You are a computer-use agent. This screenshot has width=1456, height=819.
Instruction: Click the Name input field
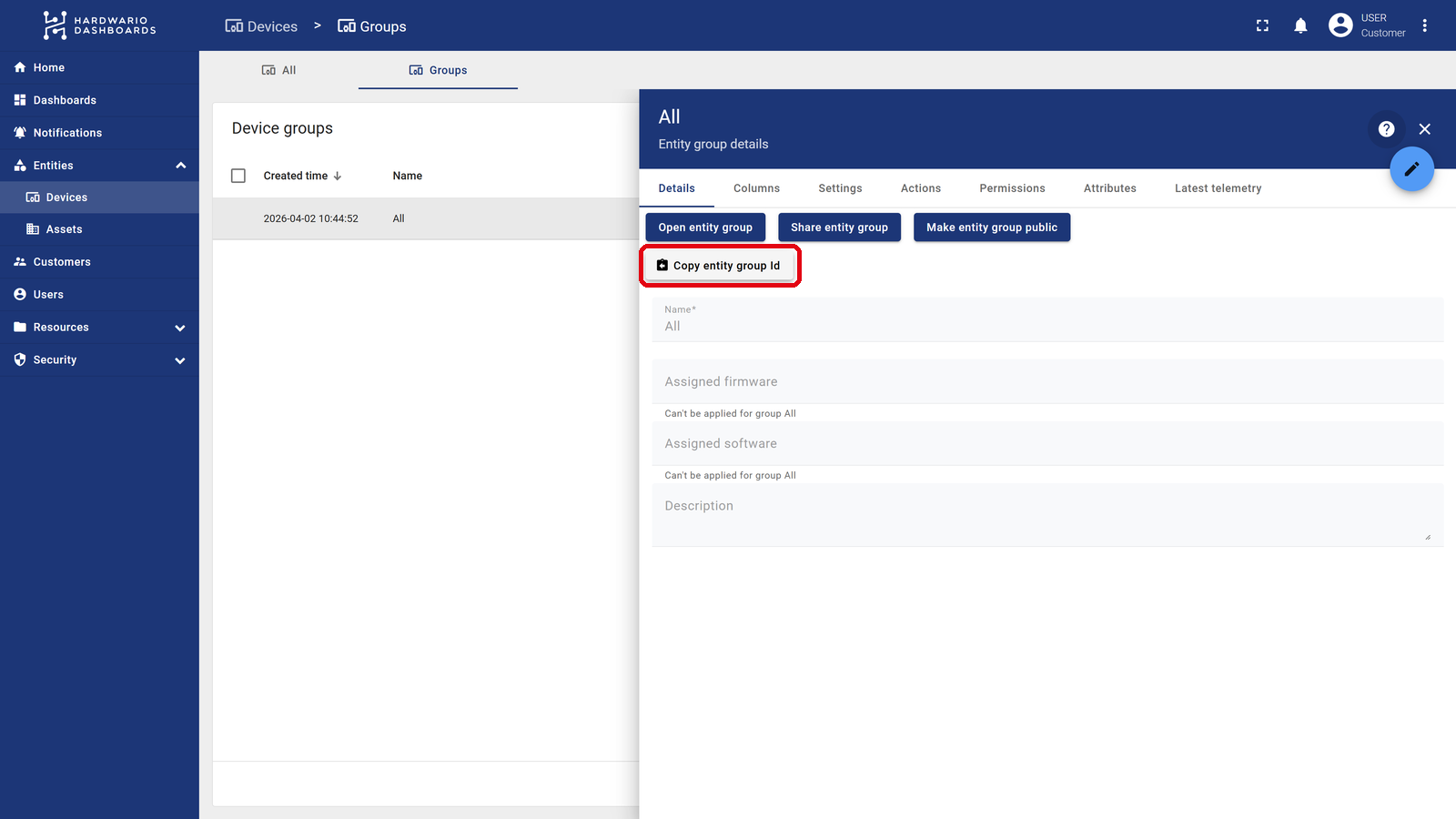tap(1047, 319)
